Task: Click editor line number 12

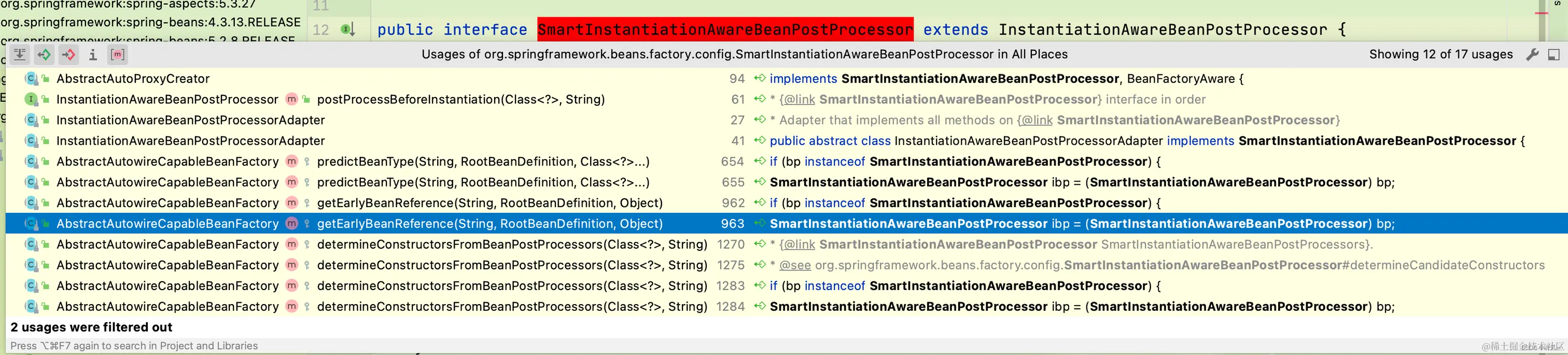Action: tap(321, 30)
